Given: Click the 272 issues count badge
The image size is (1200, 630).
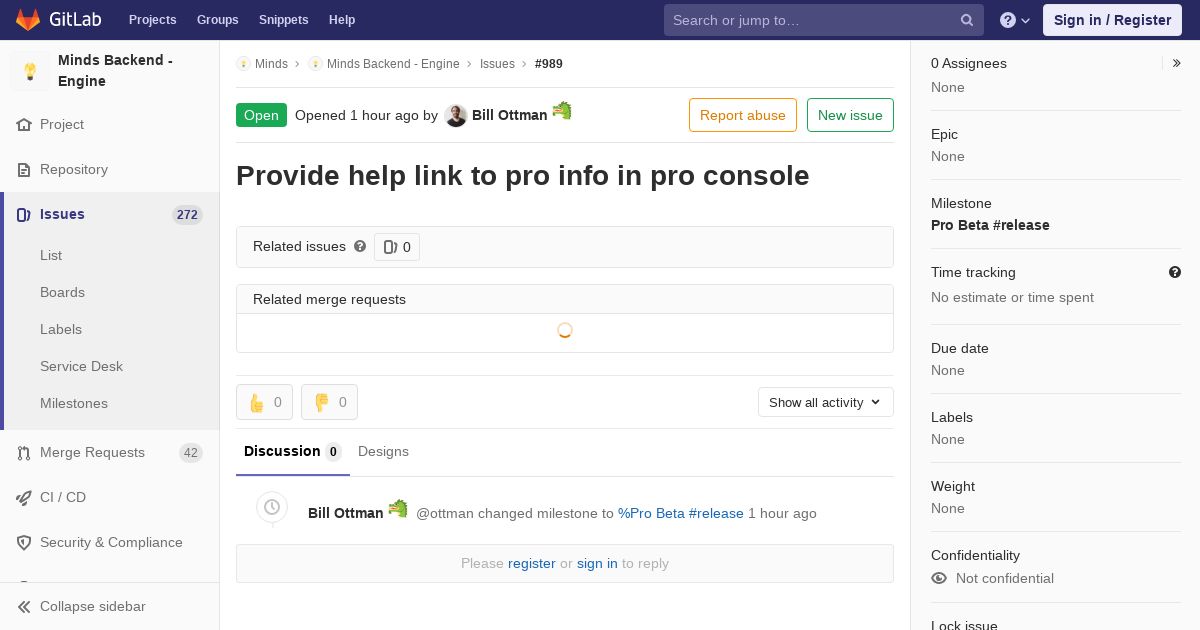Looking at the screenshot, I should pyautogui.click(x=187, y=215).
